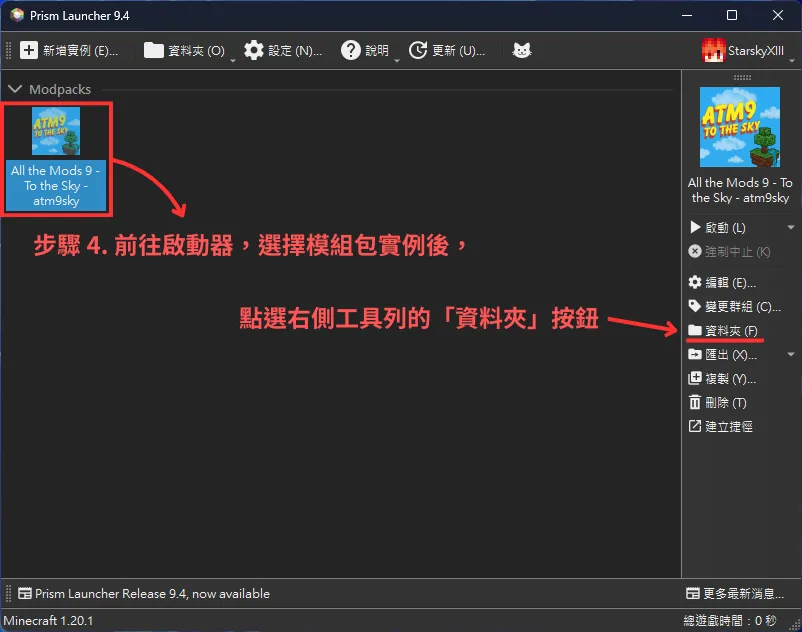This screenshot has width=802, height=632.
Task: Click the ATM9 instance icon in sidebar
Action: (741, 127)
